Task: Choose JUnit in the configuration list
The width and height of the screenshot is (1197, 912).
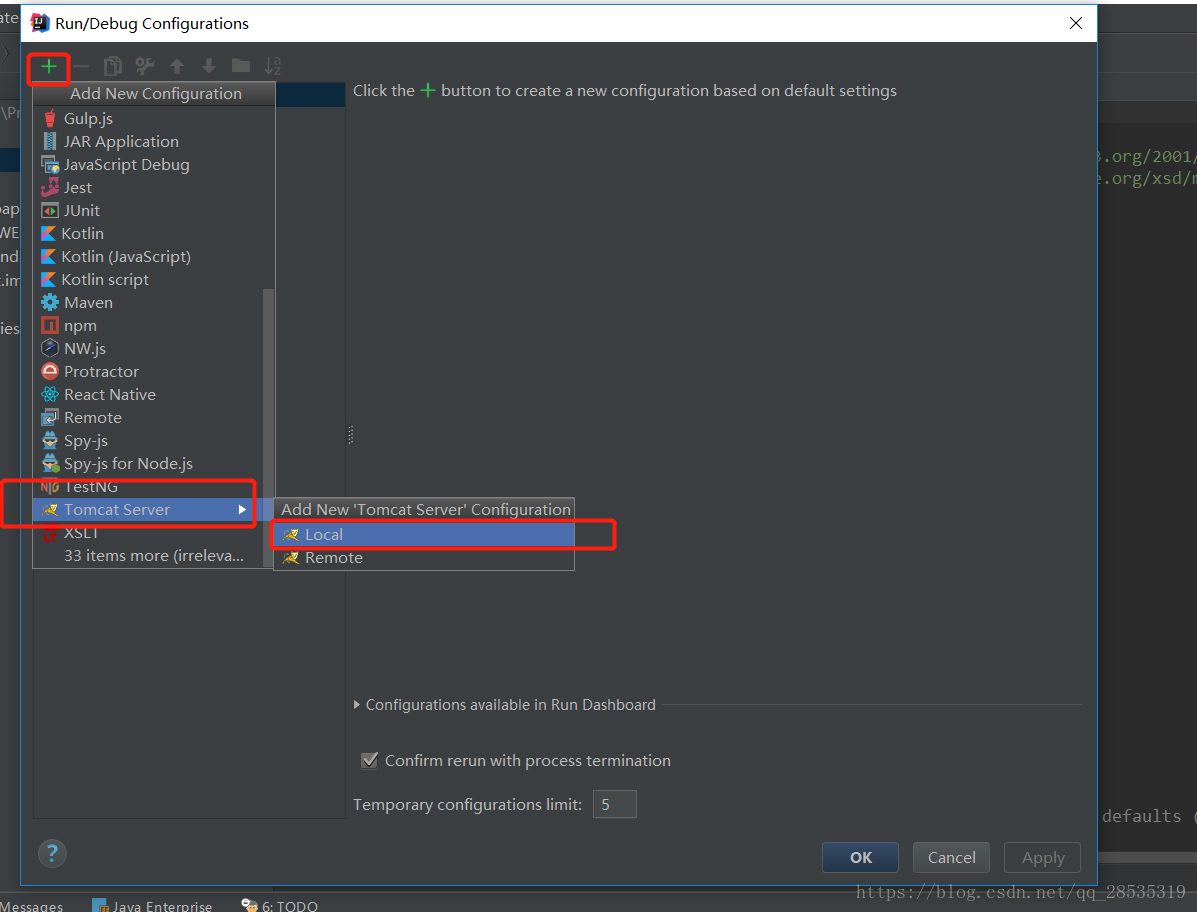Action: (x=153, y=210)
